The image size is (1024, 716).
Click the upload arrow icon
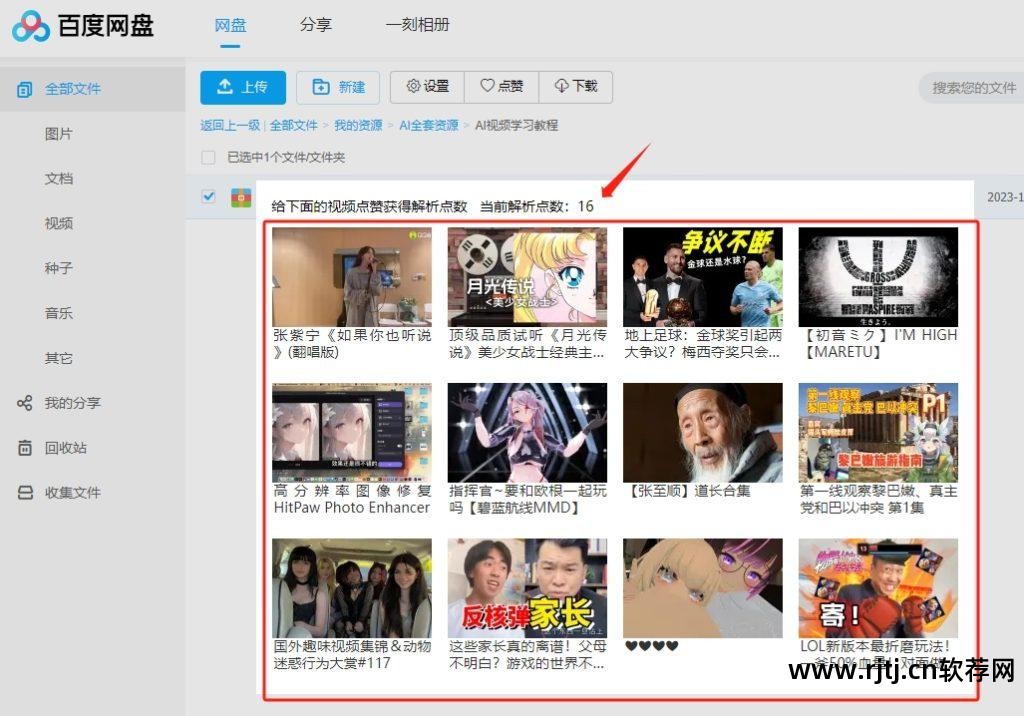tap(225, 86)
